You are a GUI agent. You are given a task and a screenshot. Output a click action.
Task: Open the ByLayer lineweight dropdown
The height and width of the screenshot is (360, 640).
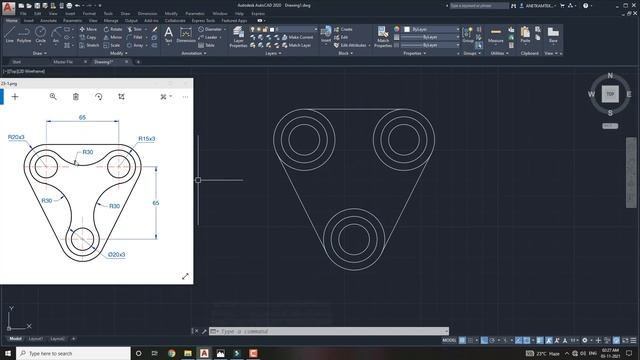pyautogui.click(x=430, y=37)
